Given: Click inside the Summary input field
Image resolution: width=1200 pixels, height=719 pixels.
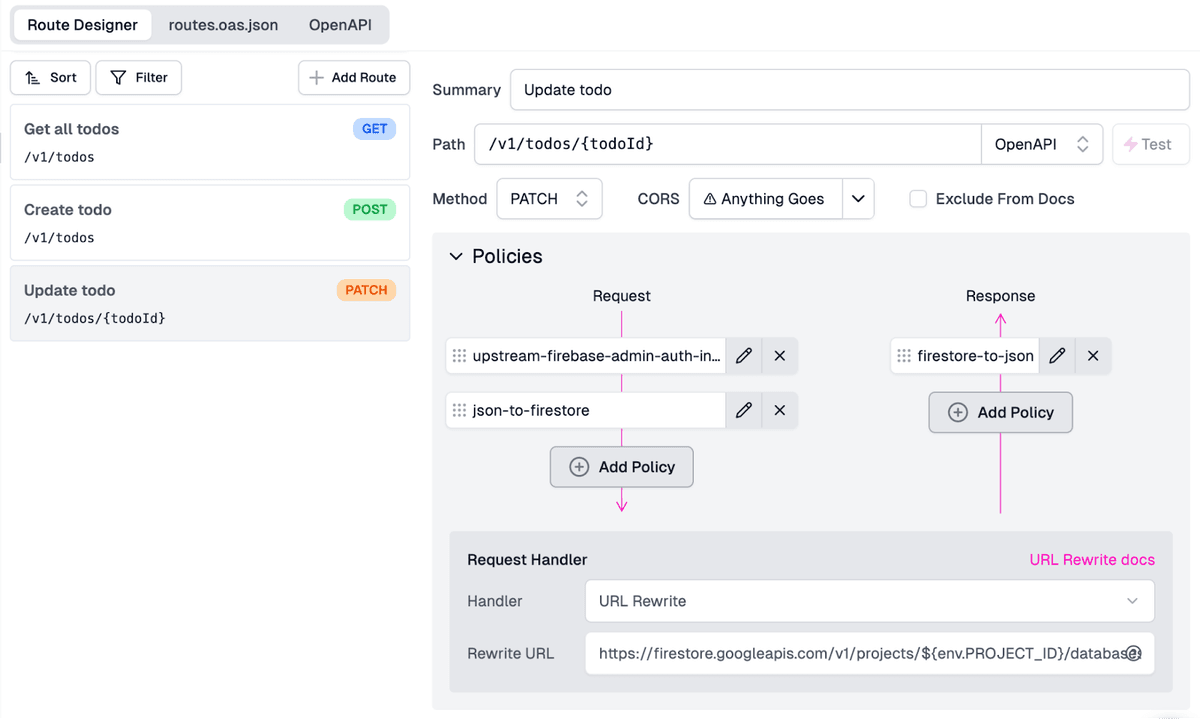Looking at the screenshot, I should [700, 89].
